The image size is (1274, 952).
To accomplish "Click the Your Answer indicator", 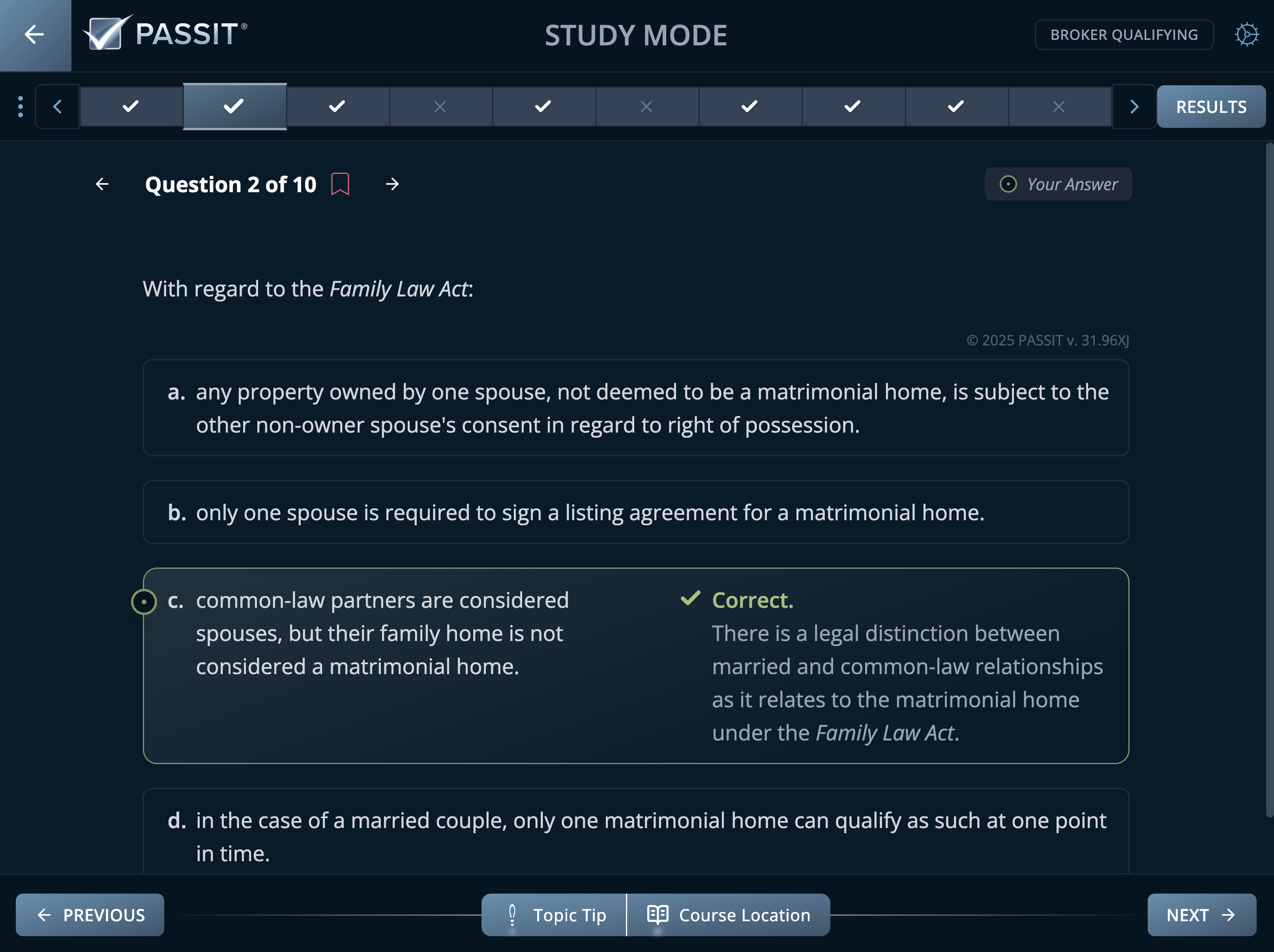I will [x=1057, y=184].
